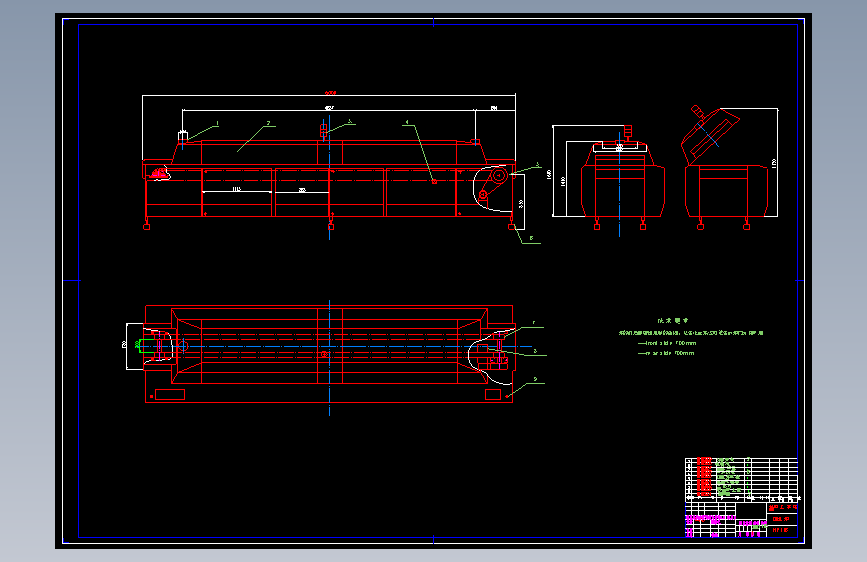Pick the center leveling foot in front view
This screenshot has height=562, width=867.
[331, 226]
